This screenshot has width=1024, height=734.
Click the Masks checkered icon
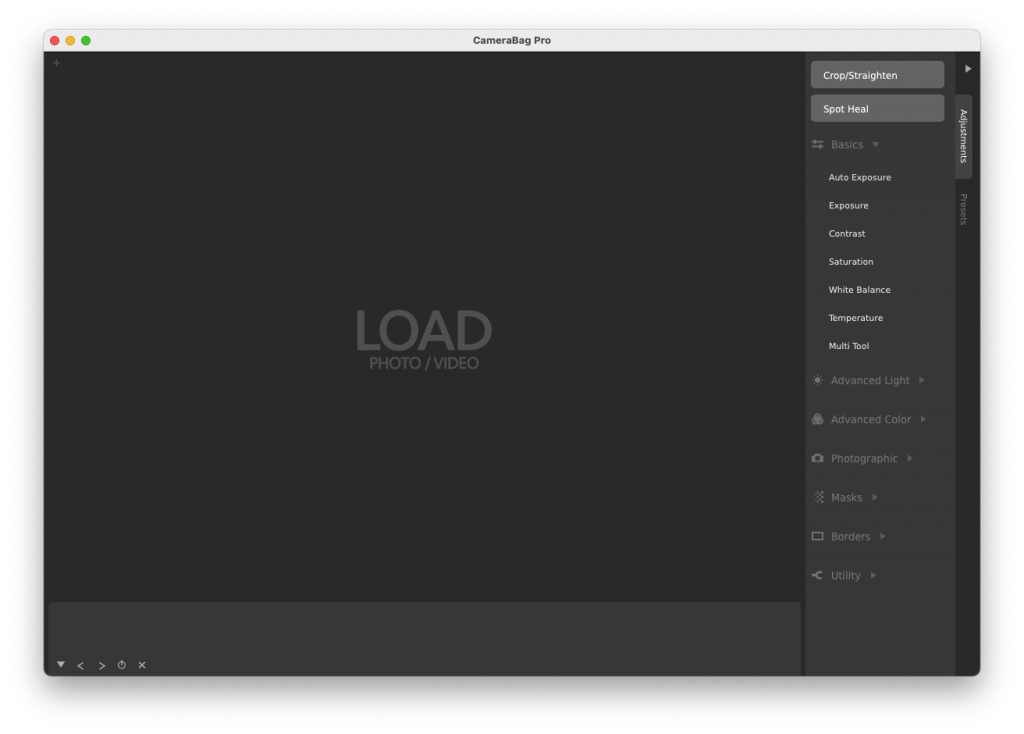(818, 498)
